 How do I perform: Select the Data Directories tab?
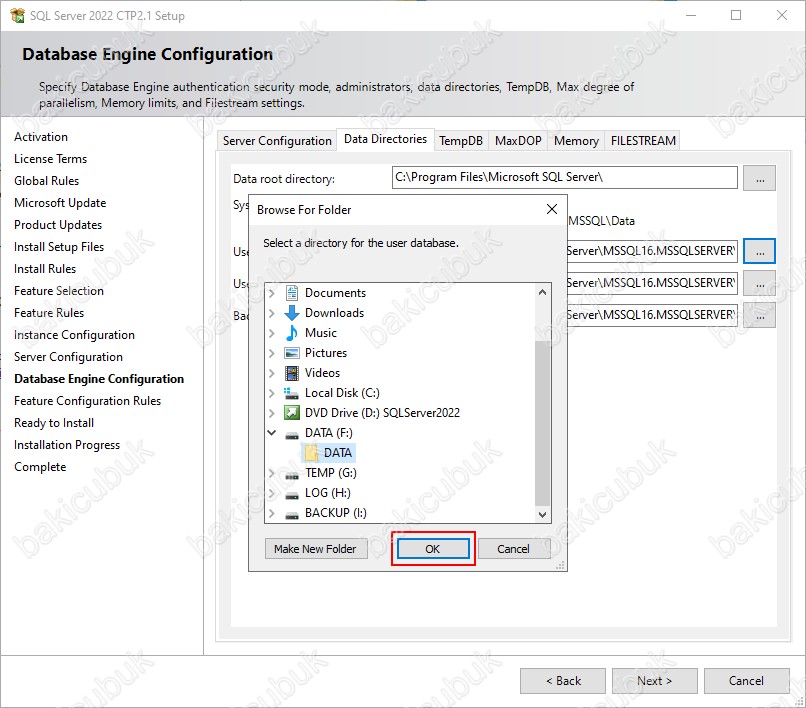(x=386, y=139)
